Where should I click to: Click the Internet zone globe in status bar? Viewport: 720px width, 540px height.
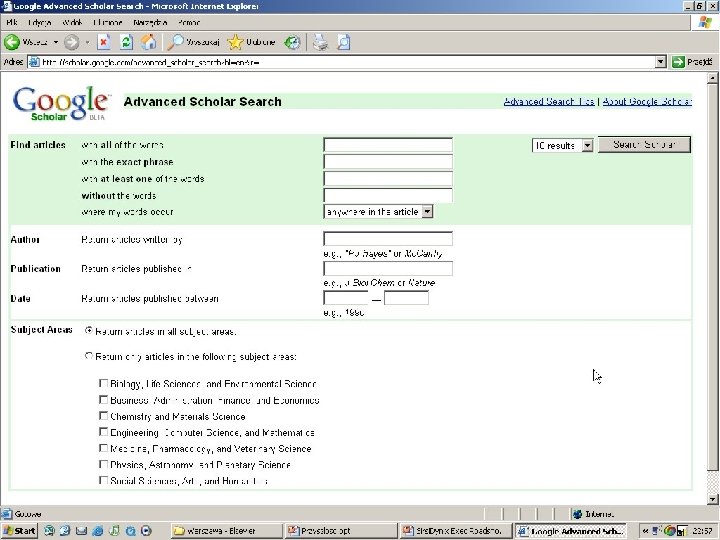[578, 514]
